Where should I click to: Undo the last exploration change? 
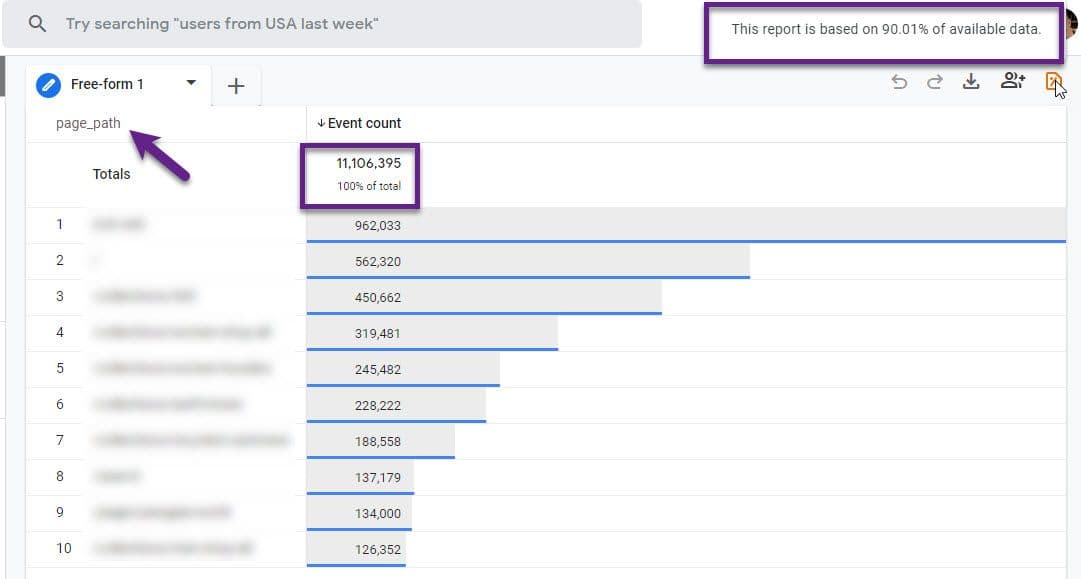(x=899, y=83)
